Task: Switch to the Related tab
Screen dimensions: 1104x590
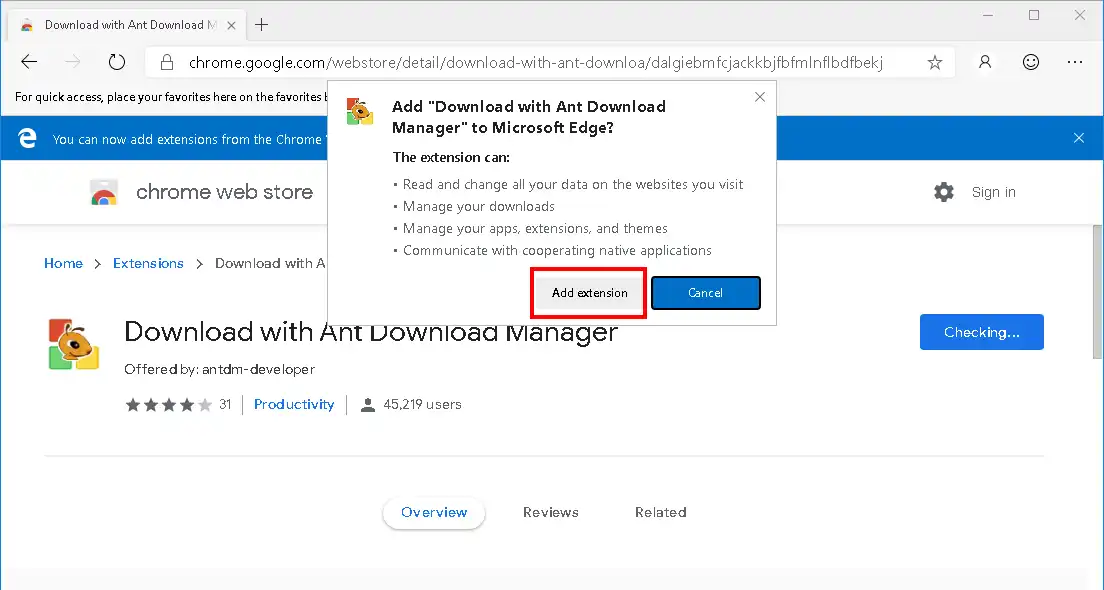Action: (660, 513)
